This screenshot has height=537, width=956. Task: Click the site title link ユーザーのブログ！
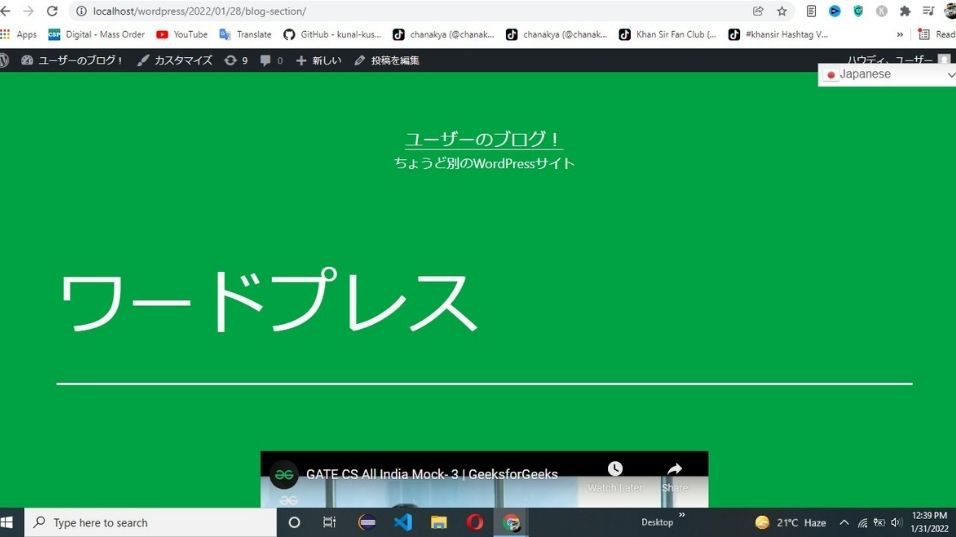(483, 139)
